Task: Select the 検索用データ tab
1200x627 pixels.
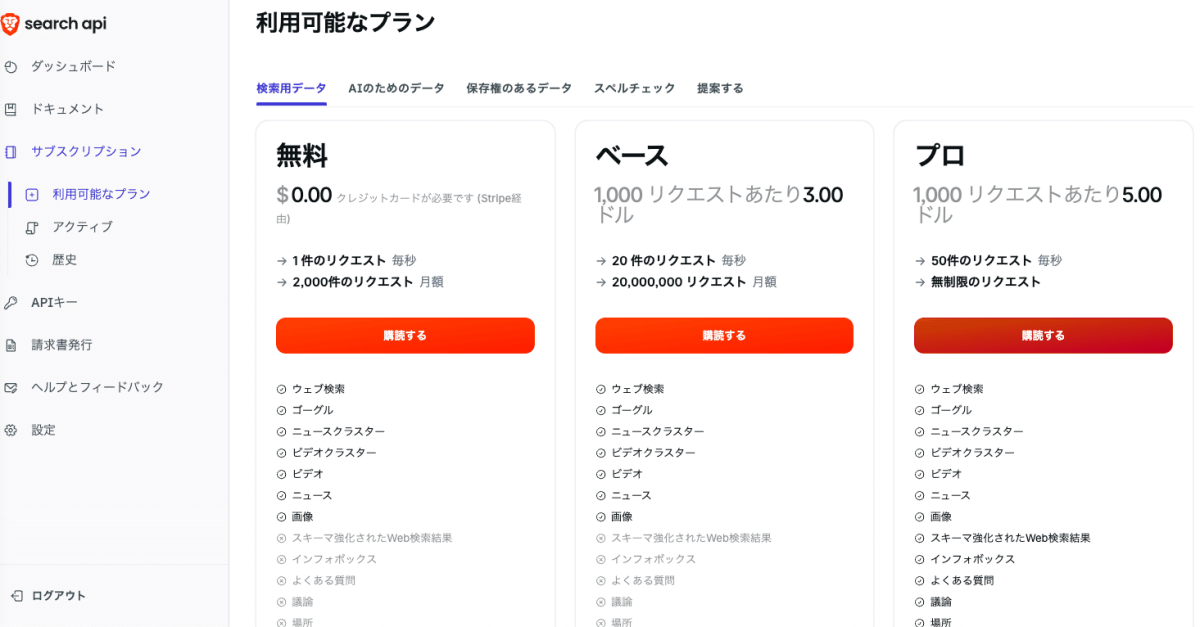Action: click(x=291, y=88)
